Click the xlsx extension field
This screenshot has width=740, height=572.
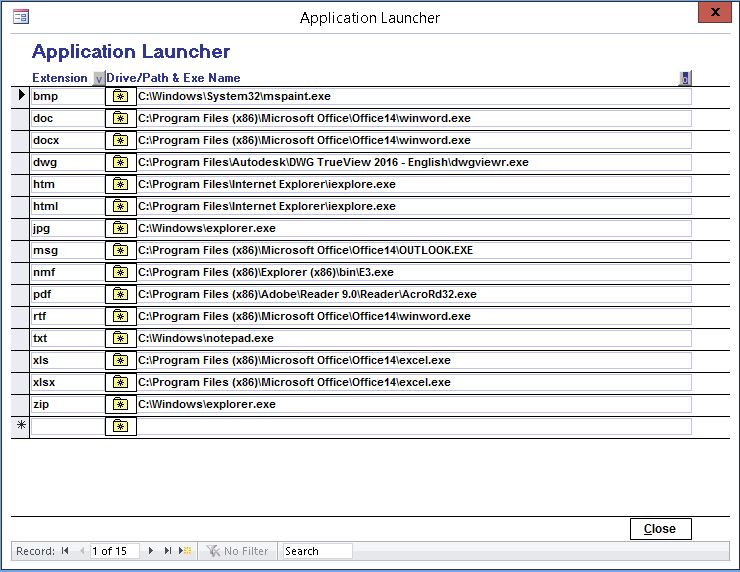66,383
